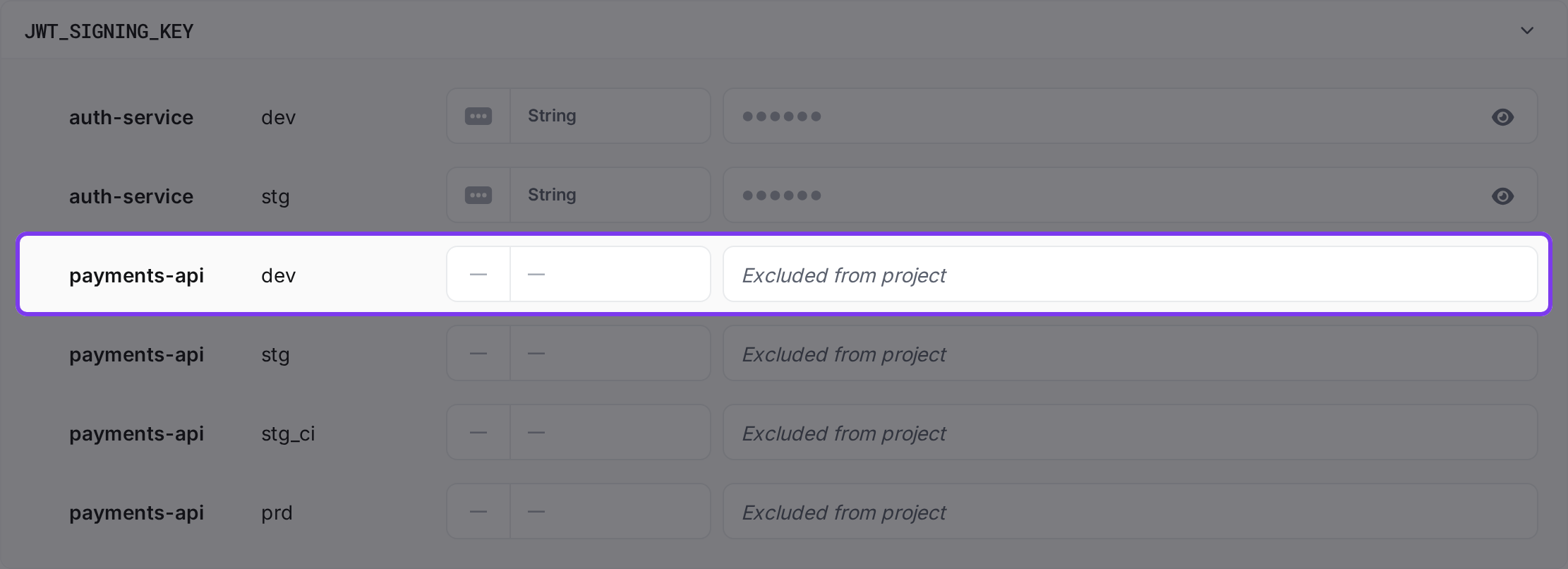Reveal auth-service dev secret with eye icon
Screen dimensions: 1568x569
point(1502,116)
